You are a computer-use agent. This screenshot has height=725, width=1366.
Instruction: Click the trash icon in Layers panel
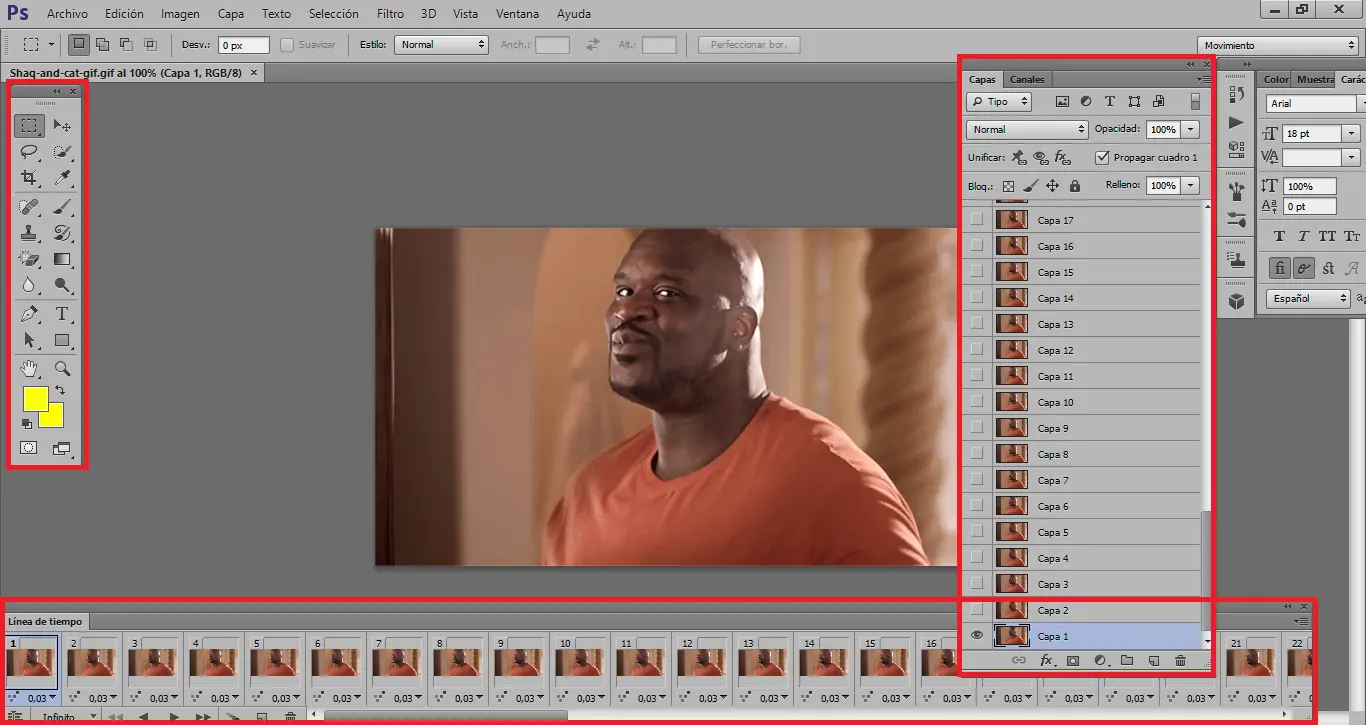point(1180,661)
